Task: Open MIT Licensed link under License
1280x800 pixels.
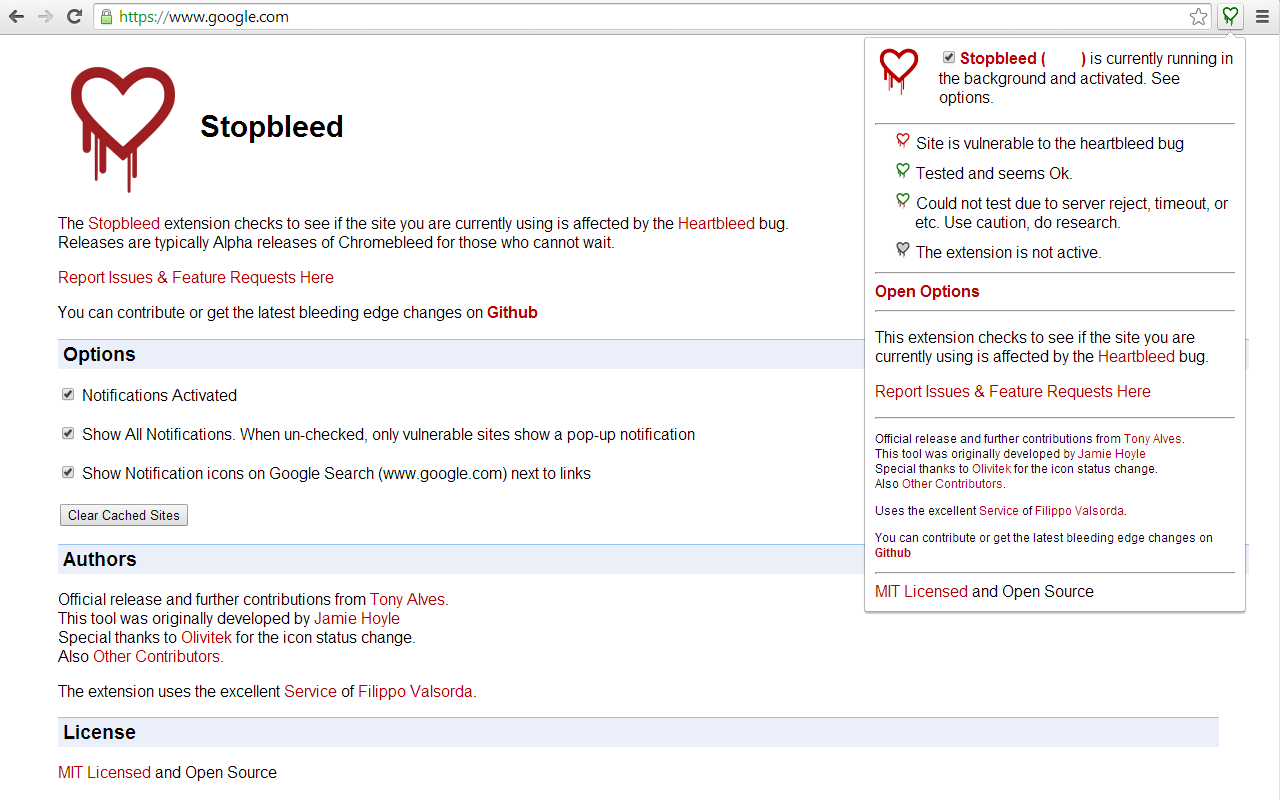Action: coord(104,773)
